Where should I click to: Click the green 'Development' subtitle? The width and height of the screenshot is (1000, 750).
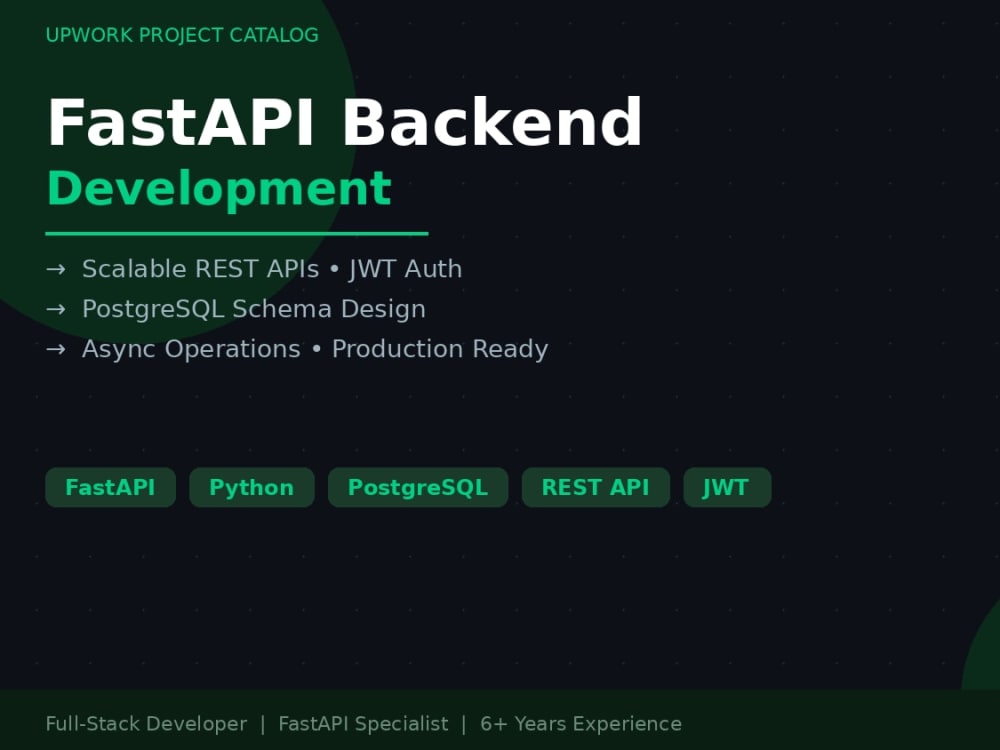click(219, 189)
